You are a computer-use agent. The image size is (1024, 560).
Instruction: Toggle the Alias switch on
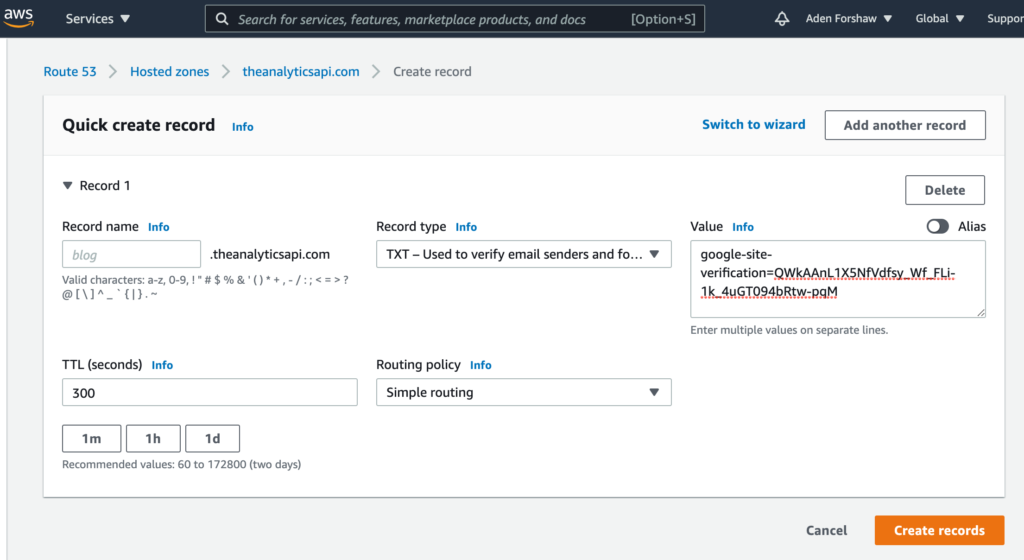(937, 227)
